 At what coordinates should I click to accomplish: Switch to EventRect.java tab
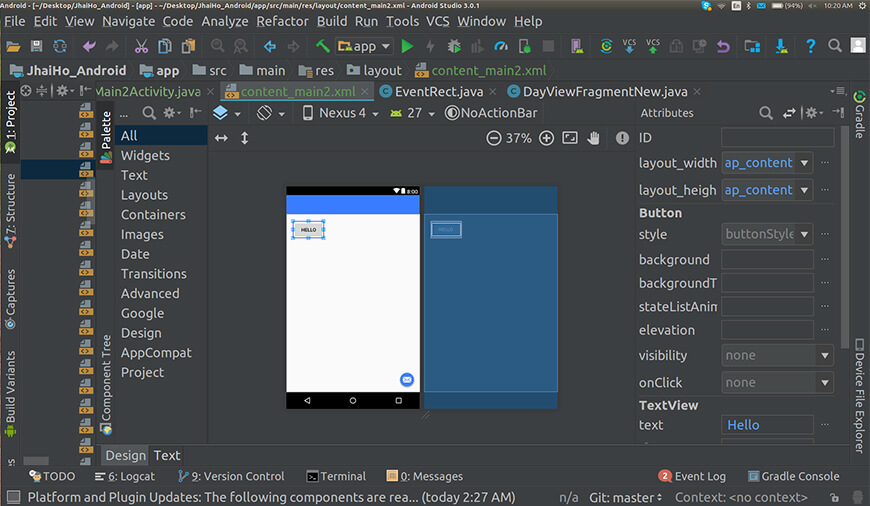point(438,92)
